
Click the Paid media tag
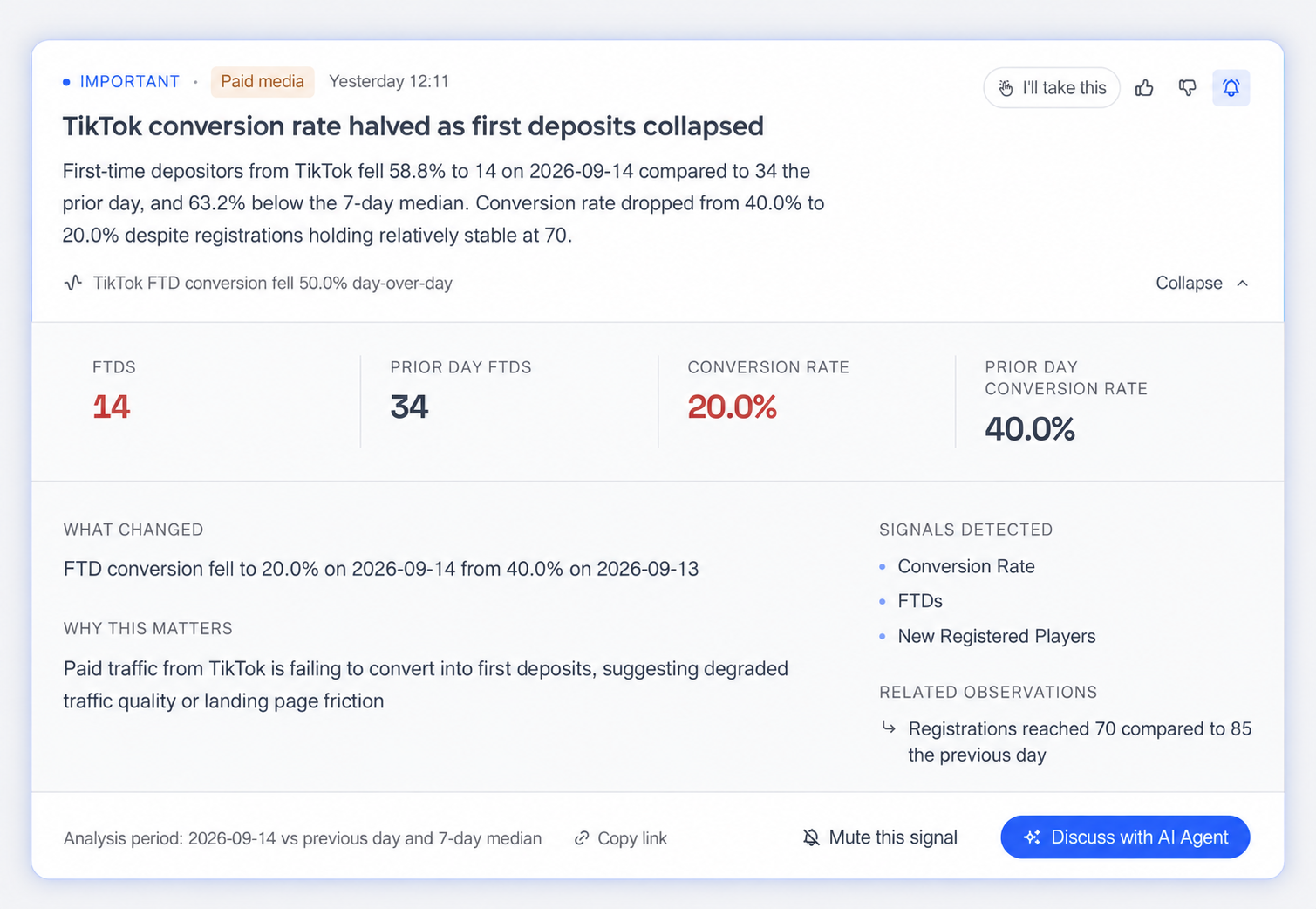tap(263, 81)
